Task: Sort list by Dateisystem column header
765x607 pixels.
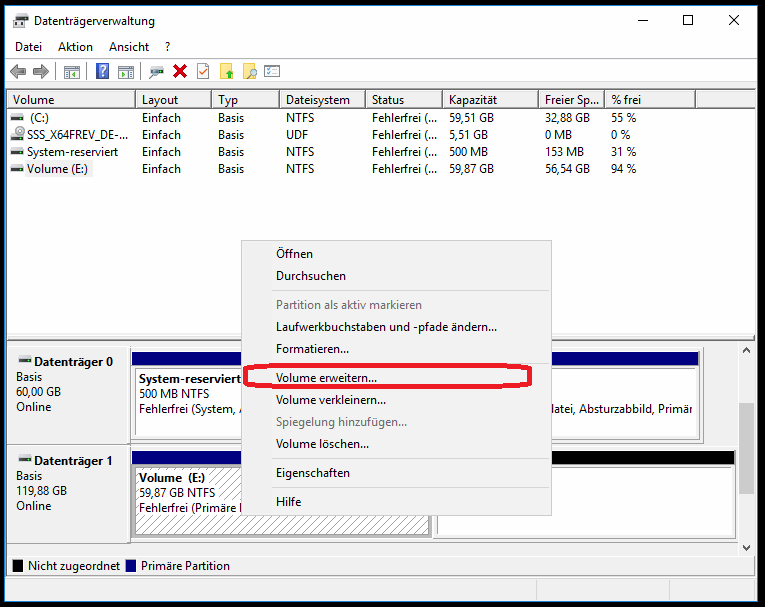Action: 318,100
